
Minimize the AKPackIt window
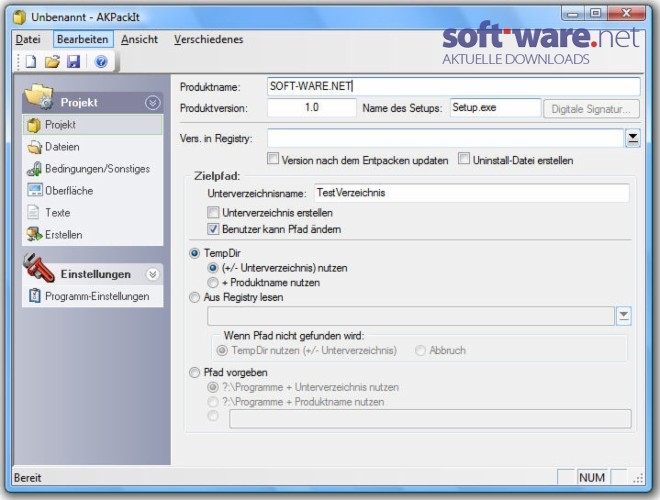click(572, 13)
